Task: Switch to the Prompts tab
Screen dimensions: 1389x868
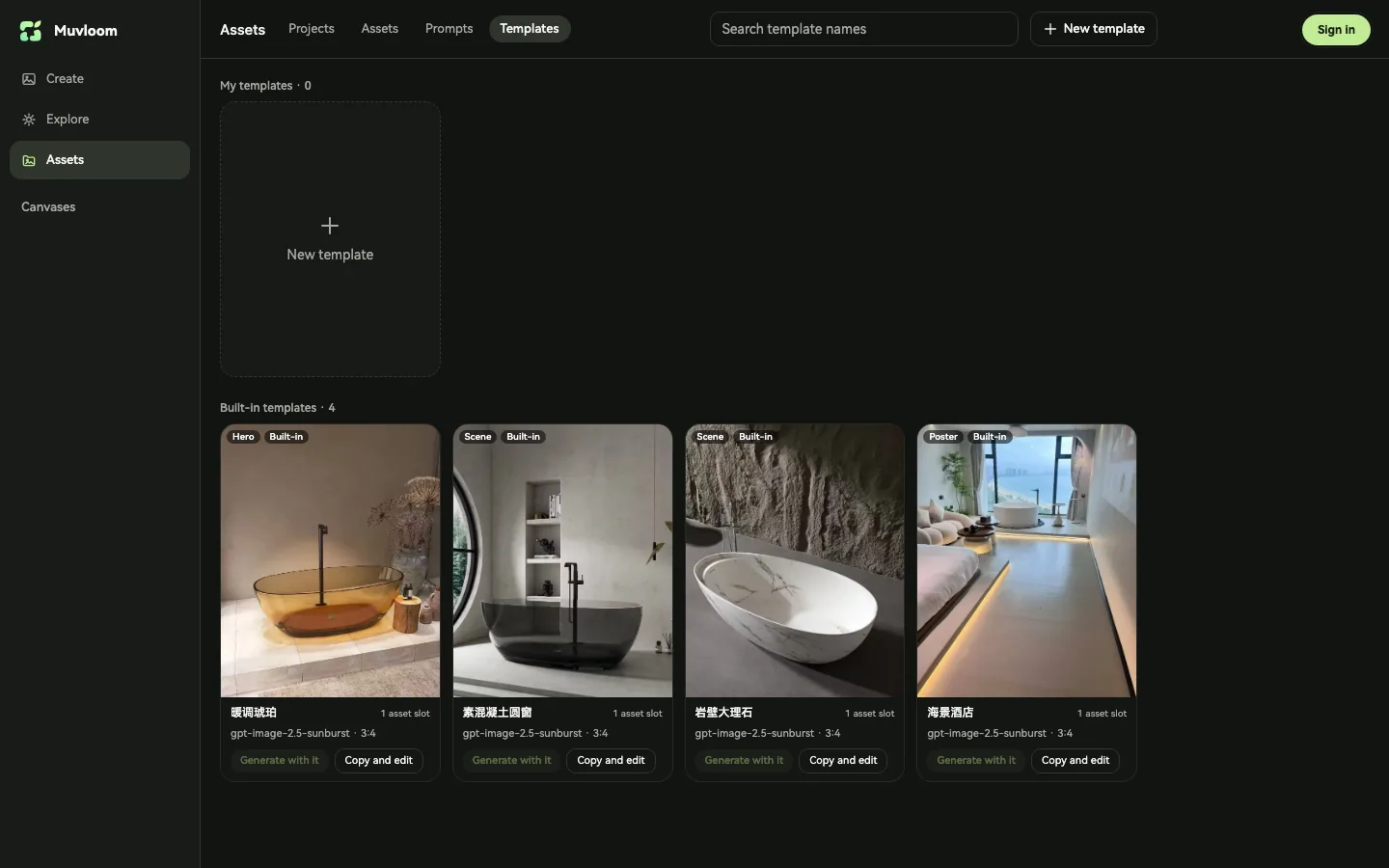Action: click(449, 29)
